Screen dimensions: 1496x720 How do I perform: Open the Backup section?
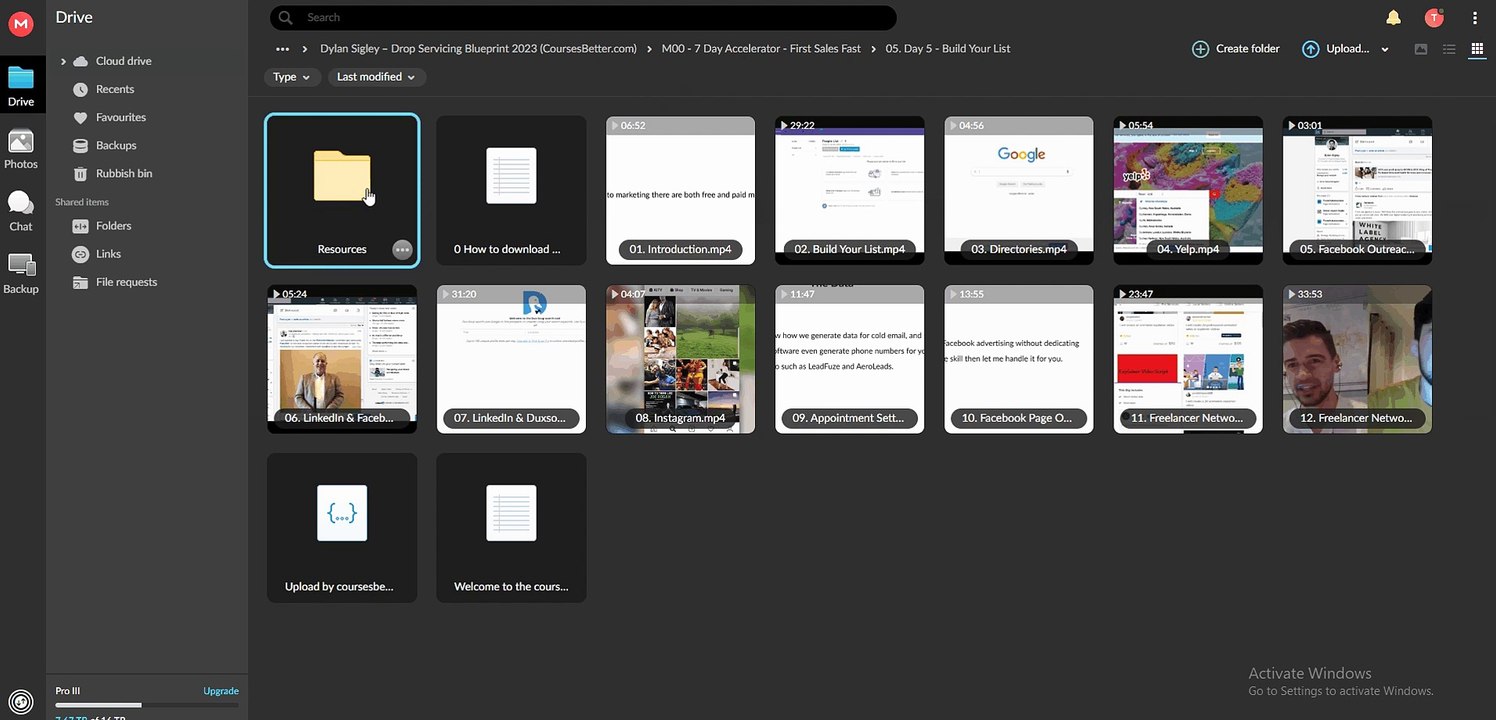pos(21,273)
